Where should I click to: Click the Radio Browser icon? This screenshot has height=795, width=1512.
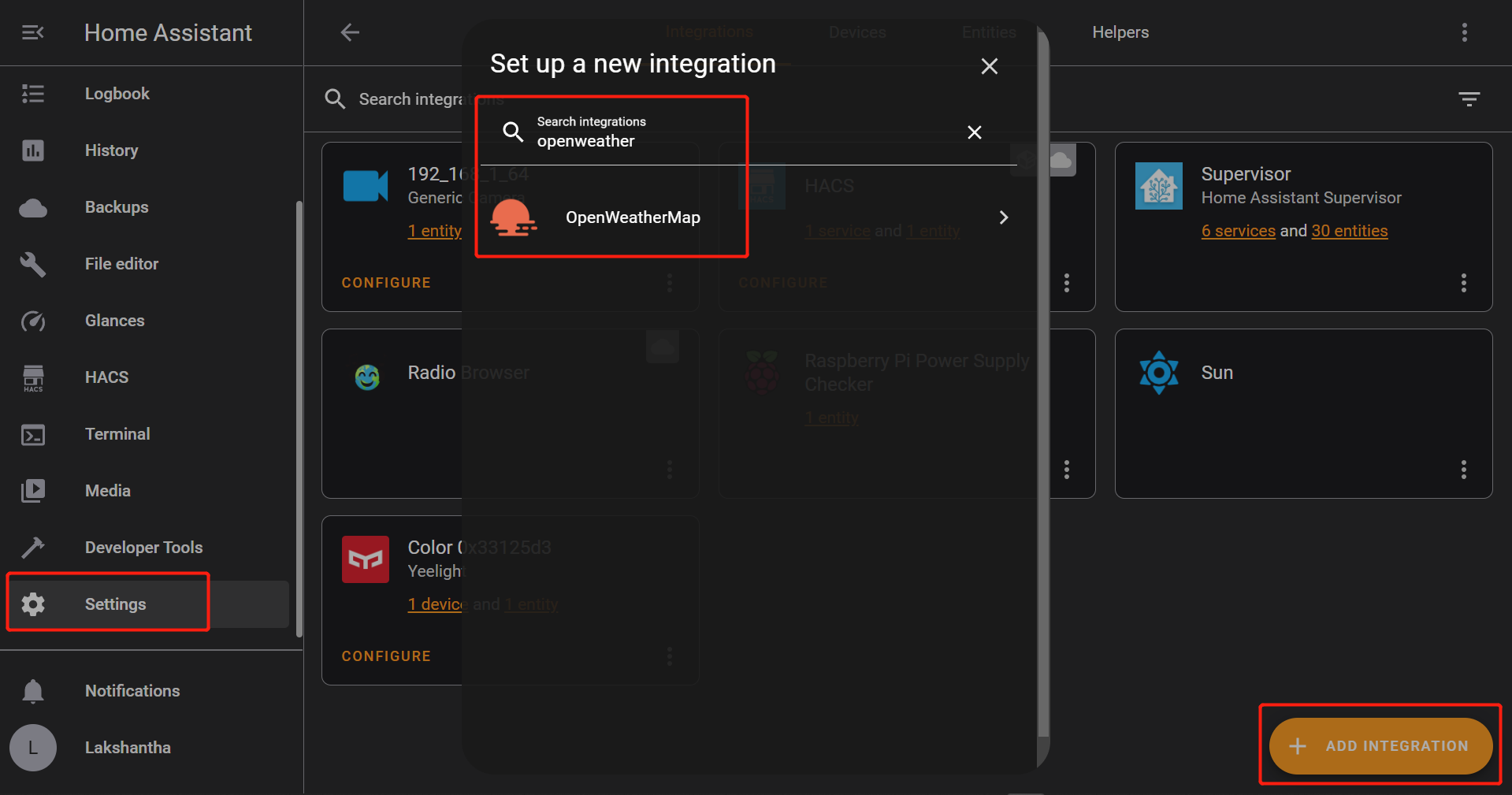pyautogui.click(x=366, y=377)
